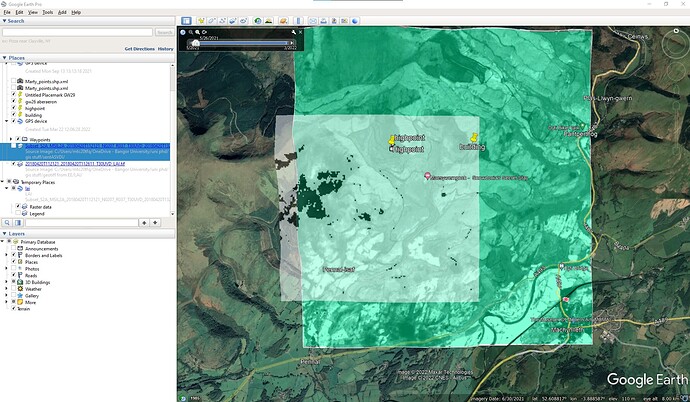Screen dimensions: 690x402
Task: Uncheck the gw26 abersenon checkbox
Action: tap(14, 101)
